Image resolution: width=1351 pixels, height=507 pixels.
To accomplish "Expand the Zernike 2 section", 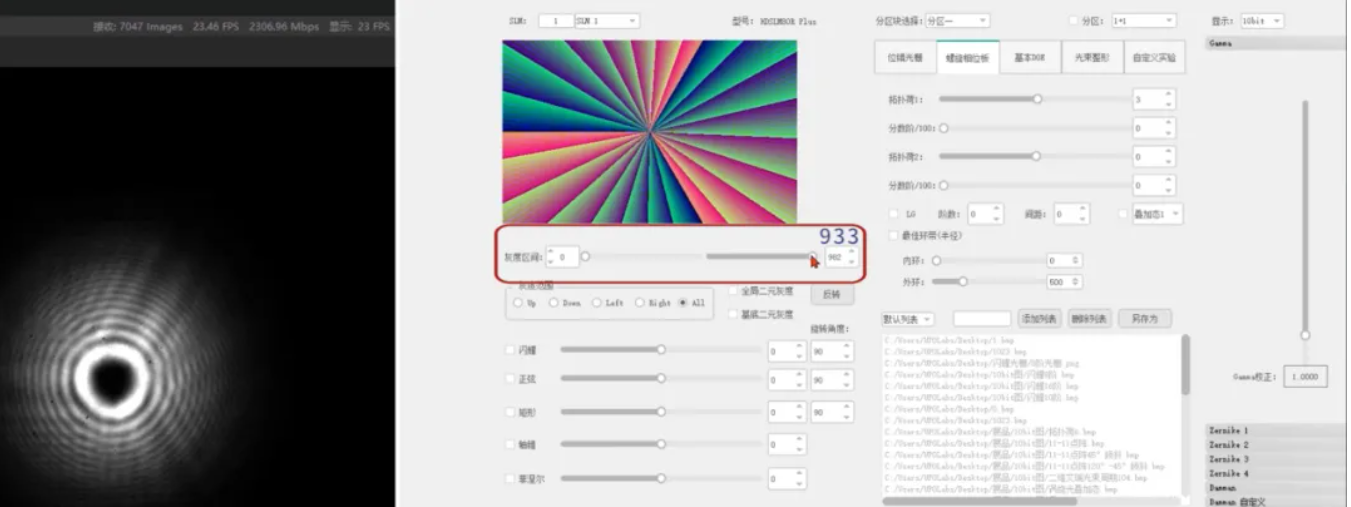I will point(1275,444).
